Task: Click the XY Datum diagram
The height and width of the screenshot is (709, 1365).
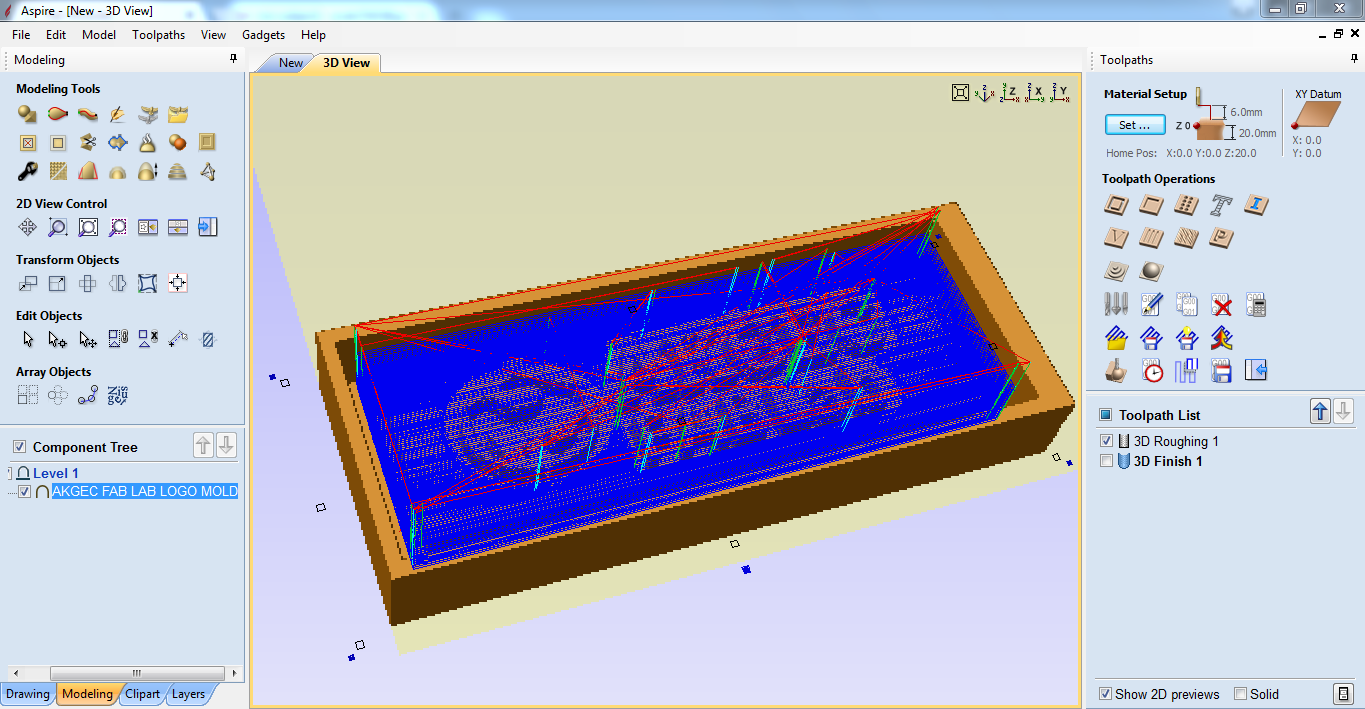Action: pyautogui.click(x=1318, y=115)
